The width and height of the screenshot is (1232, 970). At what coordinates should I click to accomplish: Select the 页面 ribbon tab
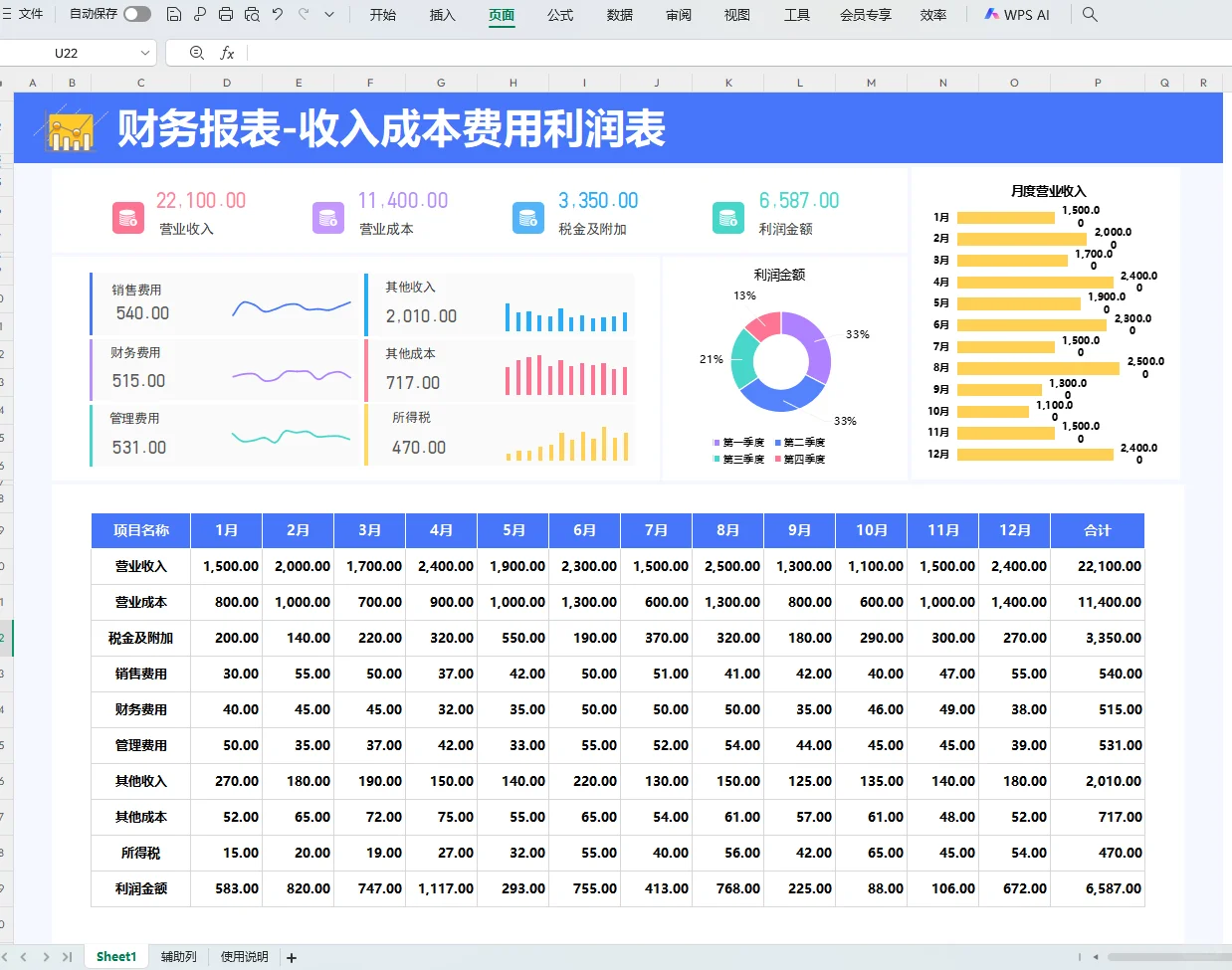coord(502,15)
